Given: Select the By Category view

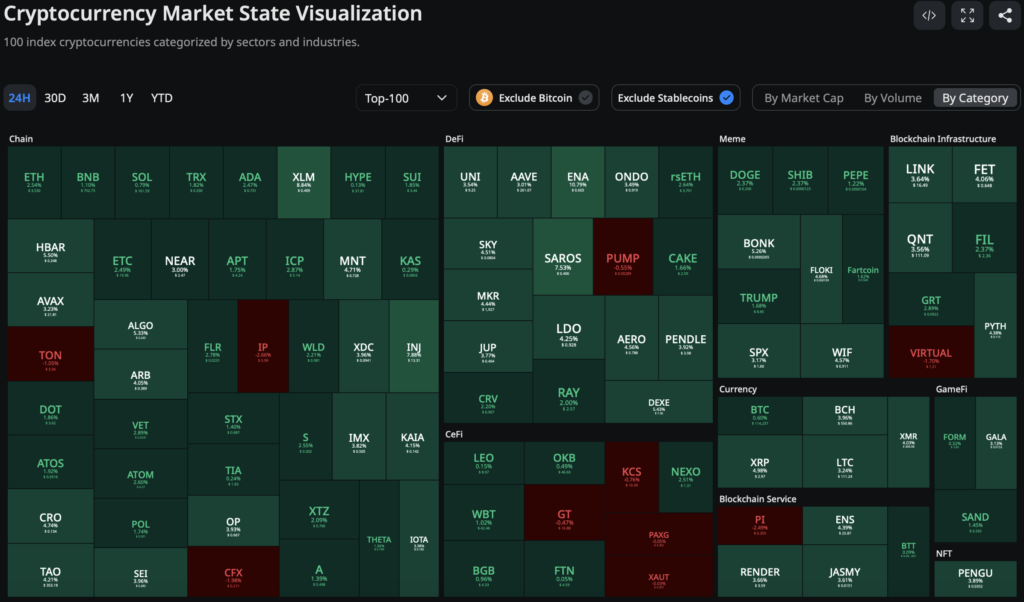Looking at the screenshot, I should click(975, 97).
